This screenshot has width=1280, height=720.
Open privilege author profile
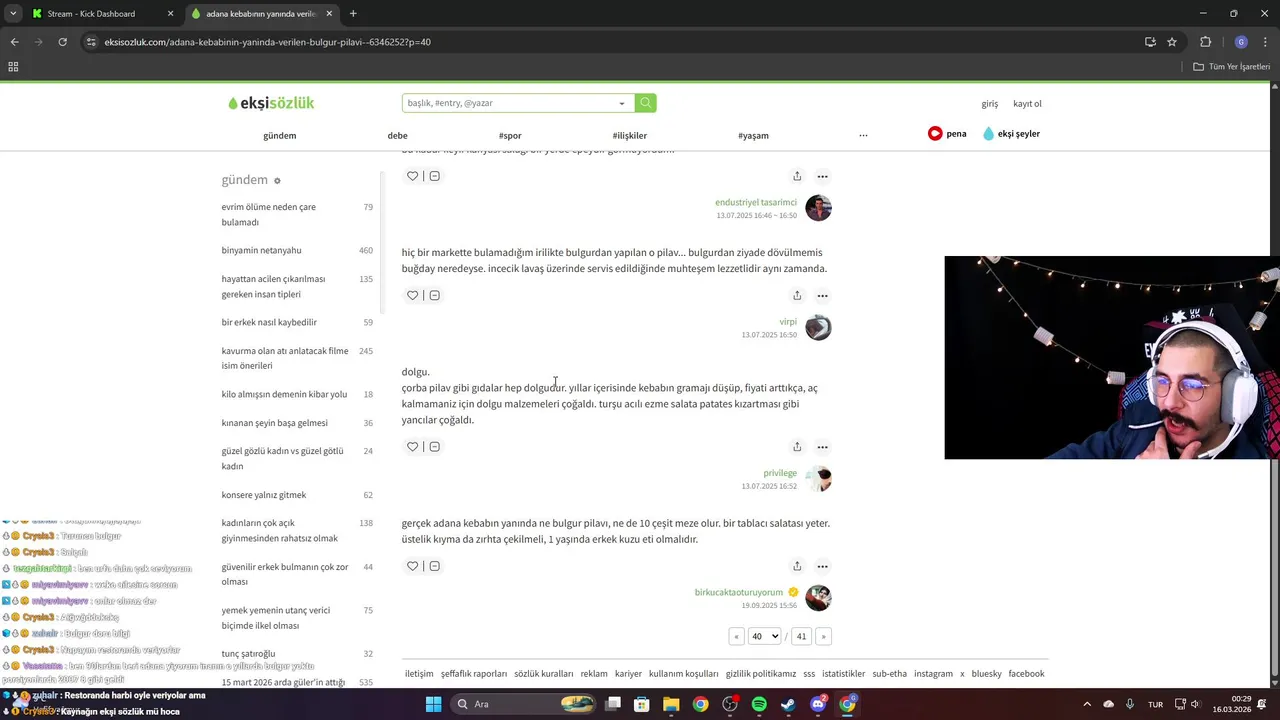pyautogui.click(x=780, y=473)
